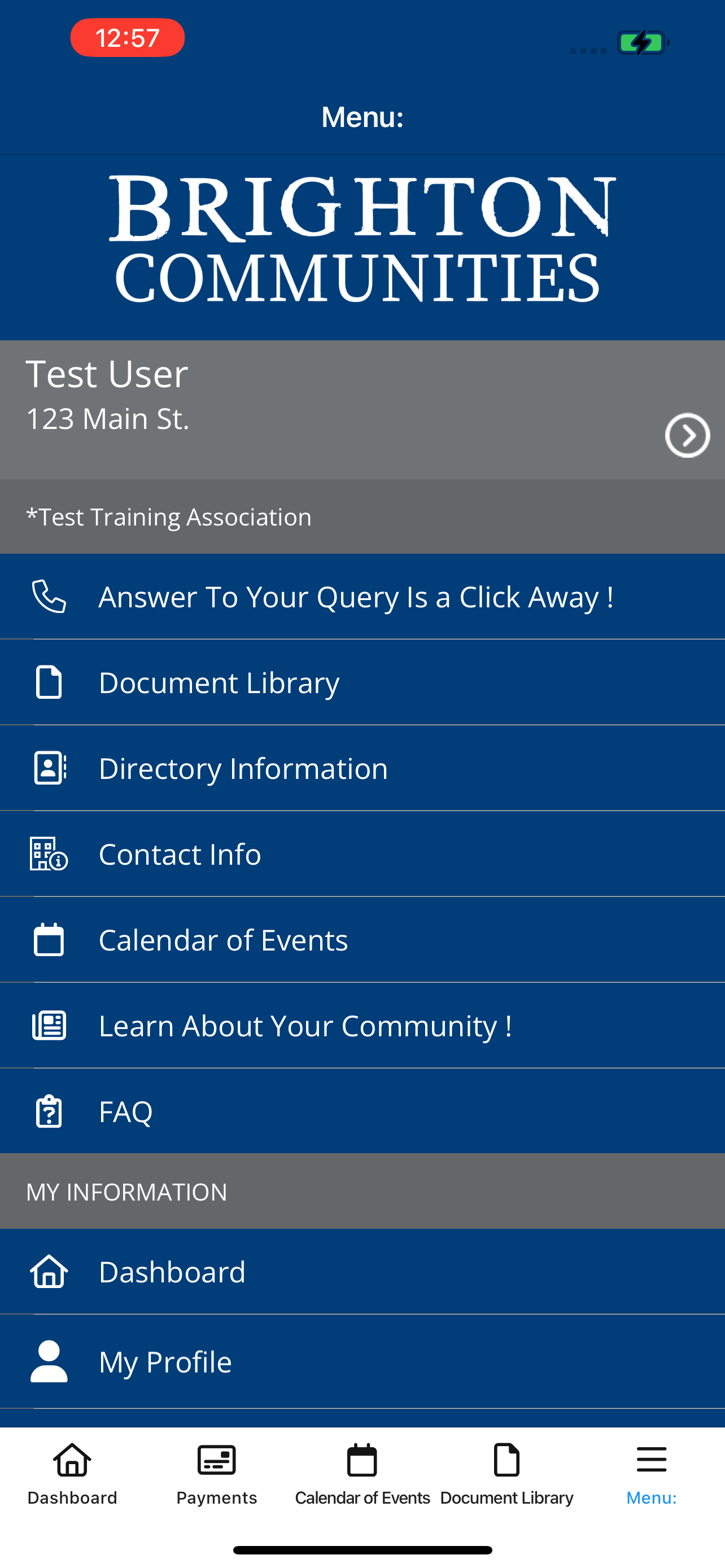The width and height of the screenshot is (725, 1568).
Task: Tap the 123 Main St. address
Action: [x=108, y=419]
